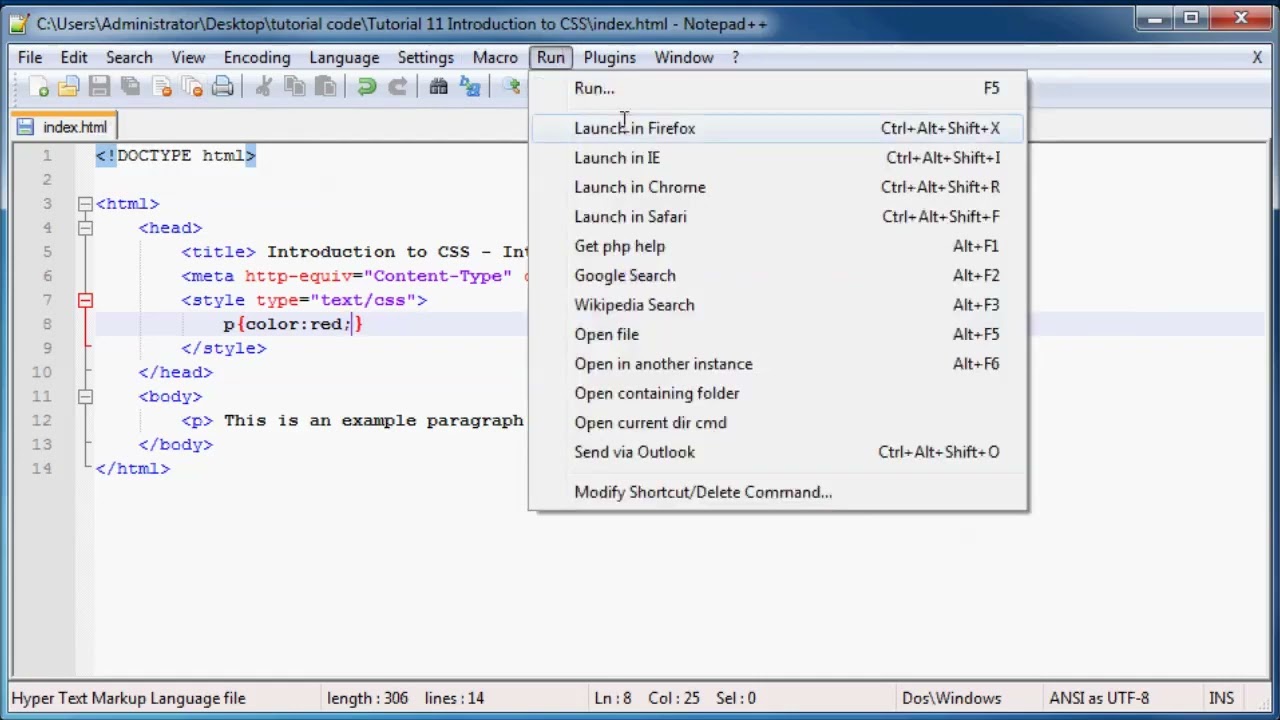Click the 'Ln : 8' status bar field
The image size is (1280, 720).
tap(613, 698)
